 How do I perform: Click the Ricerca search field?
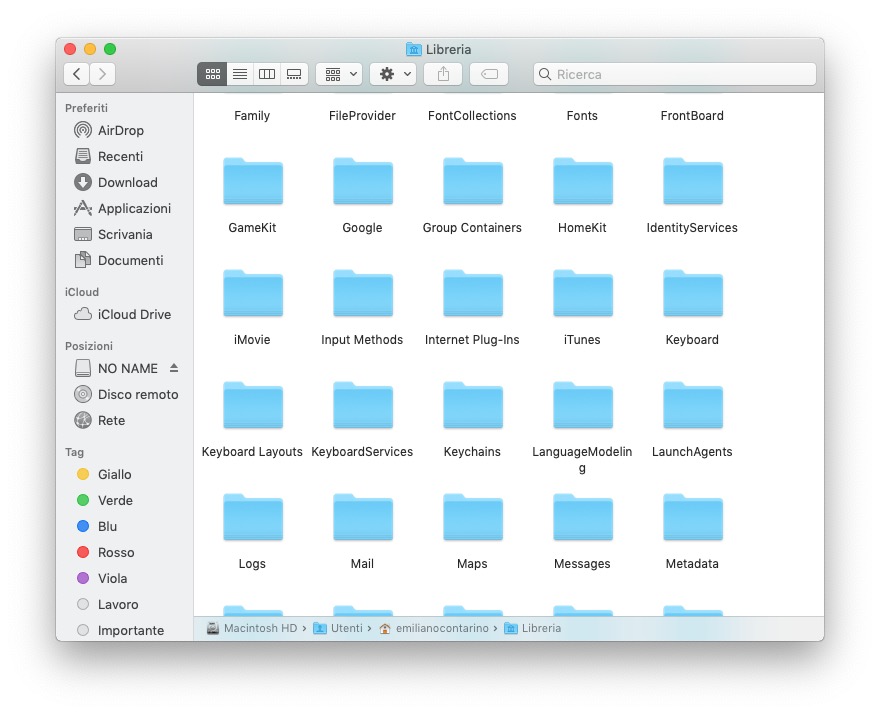tap(673, 74)
